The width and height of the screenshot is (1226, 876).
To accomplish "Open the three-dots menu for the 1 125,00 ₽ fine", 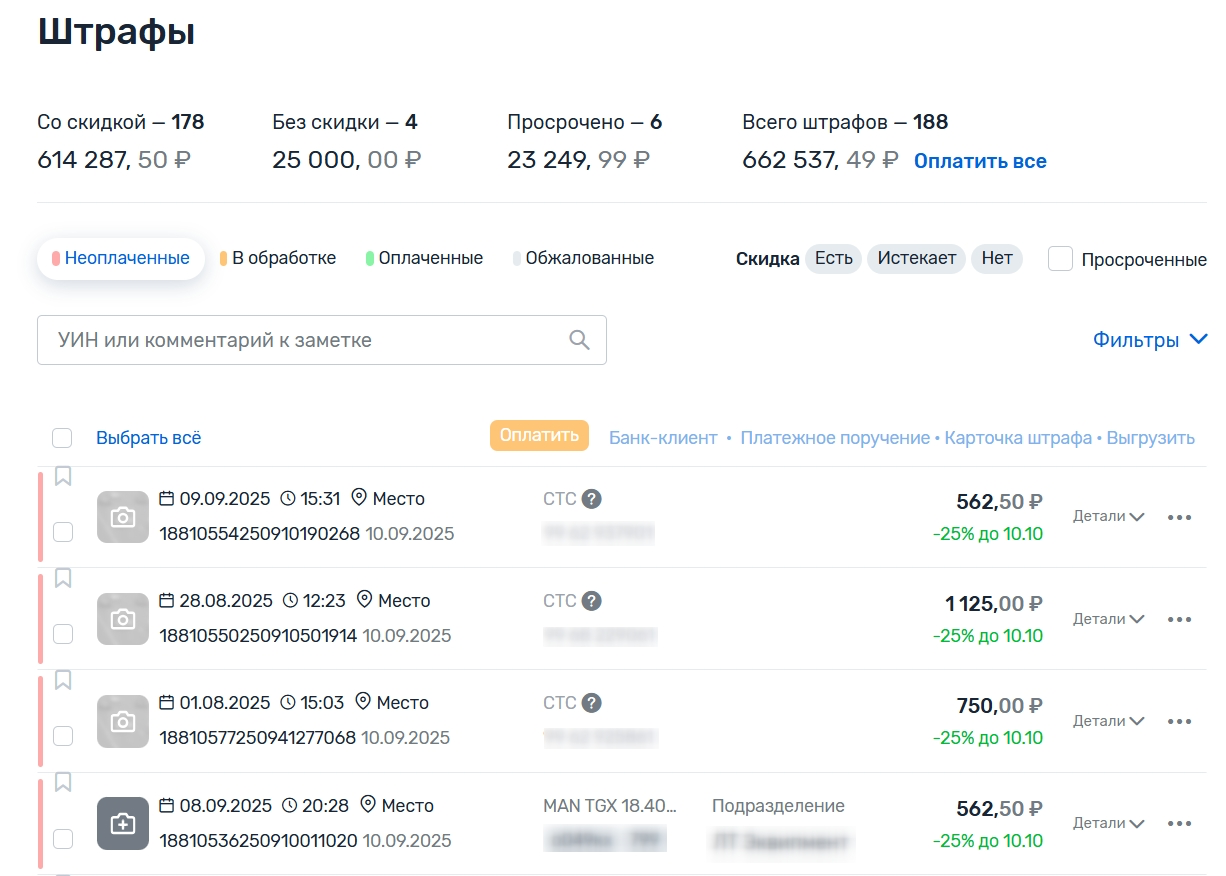I will pos(1179,619).
